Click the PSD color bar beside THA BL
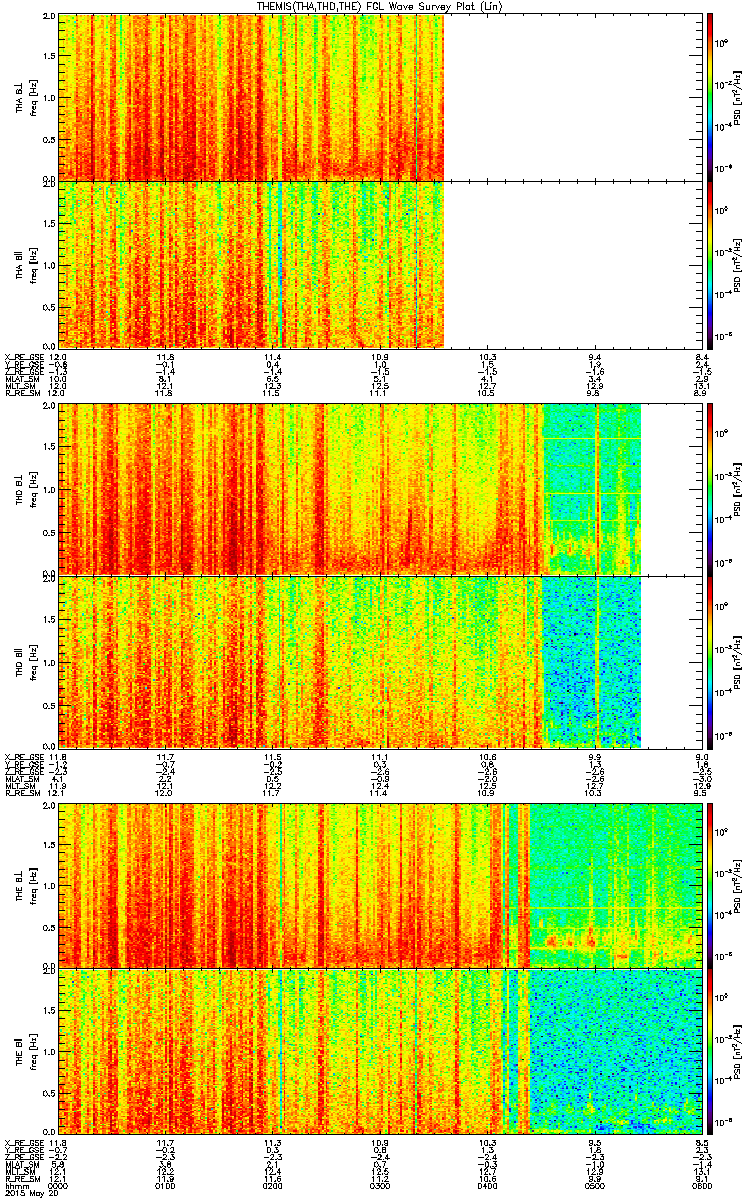The image size is (750, 1200). (x=710, y=96)
